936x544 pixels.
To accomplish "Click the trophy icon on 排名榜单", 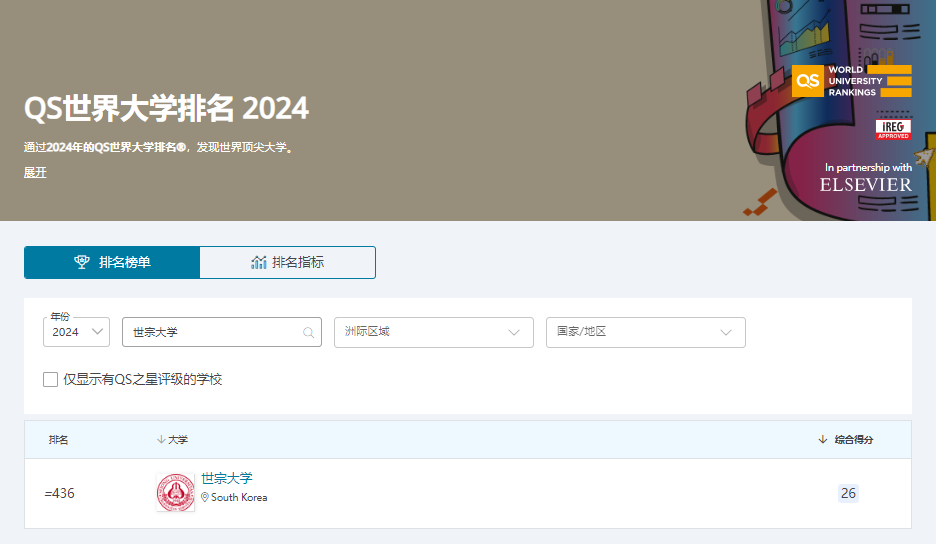I will 82,262.
